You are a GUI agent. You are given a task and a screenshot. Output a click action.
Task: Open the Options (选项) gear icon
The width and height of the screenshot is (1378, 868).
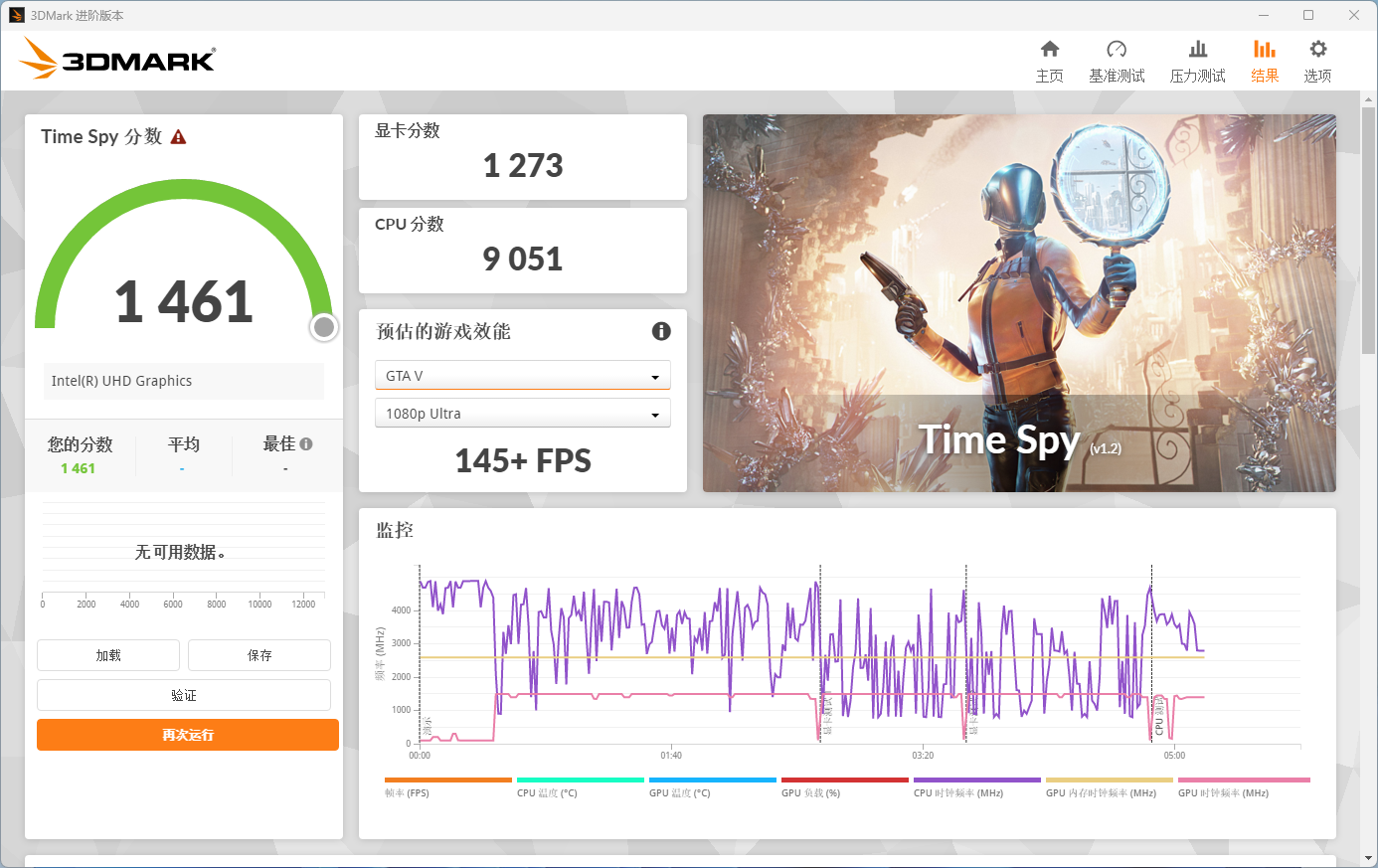click(1317, 50)
